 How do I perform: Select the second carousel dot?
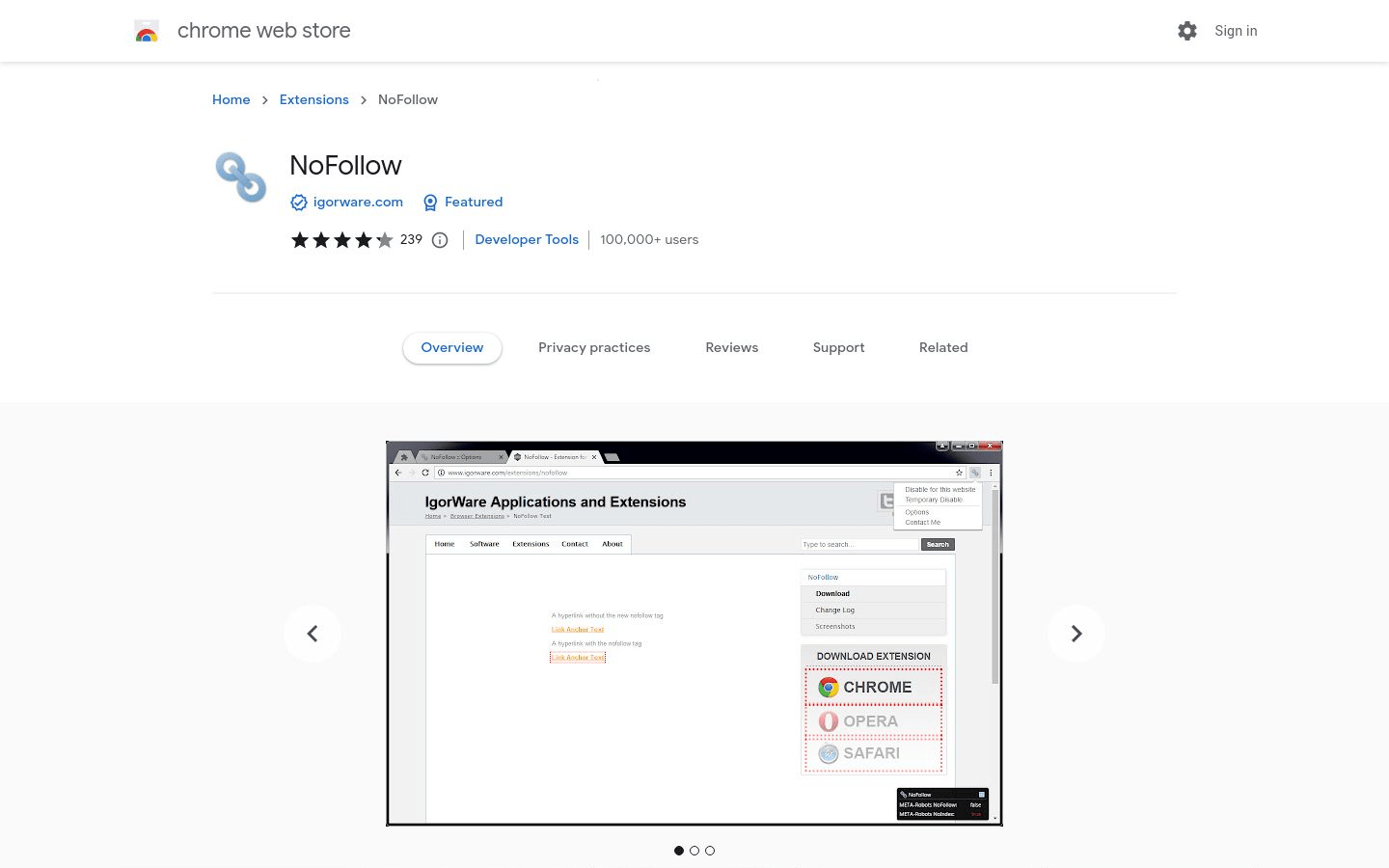[694, 851]
